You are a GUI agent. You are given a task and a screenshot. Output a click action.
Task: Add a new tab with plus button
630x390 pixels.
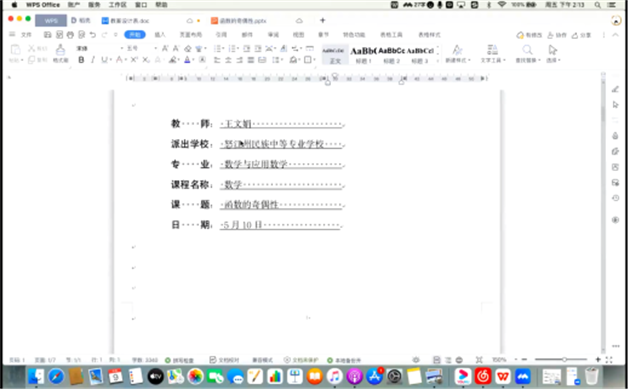pos(323,20)
